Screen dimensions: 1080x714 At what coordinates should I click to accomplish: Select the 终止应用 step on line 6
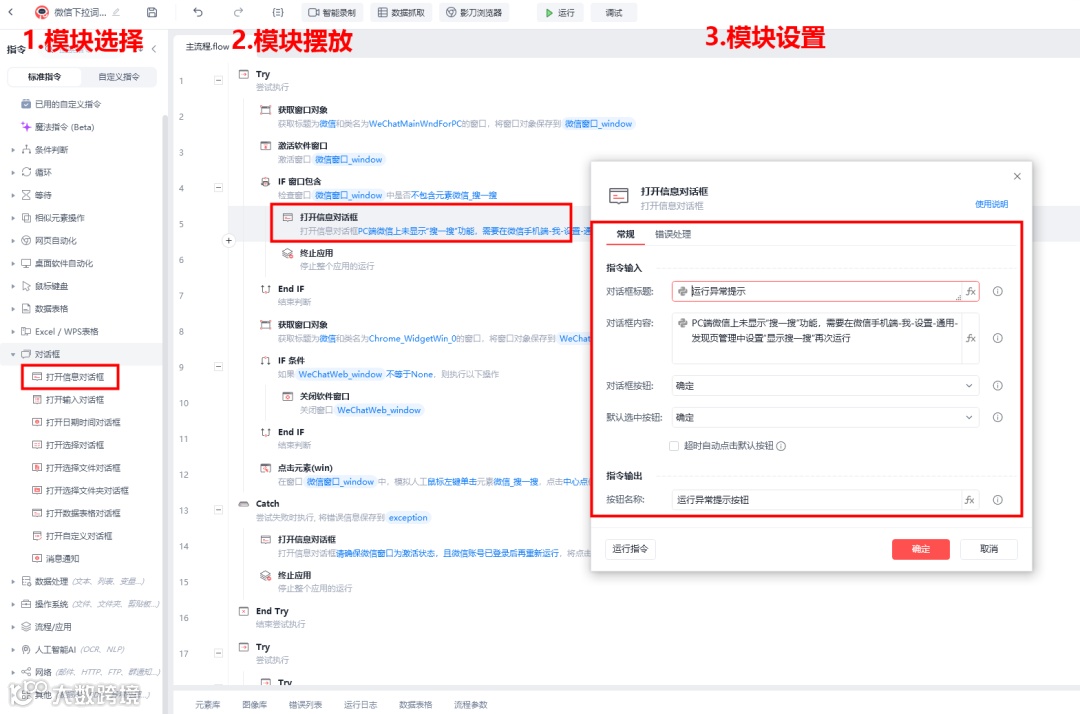pyautogui.click(x=329, y=259)
